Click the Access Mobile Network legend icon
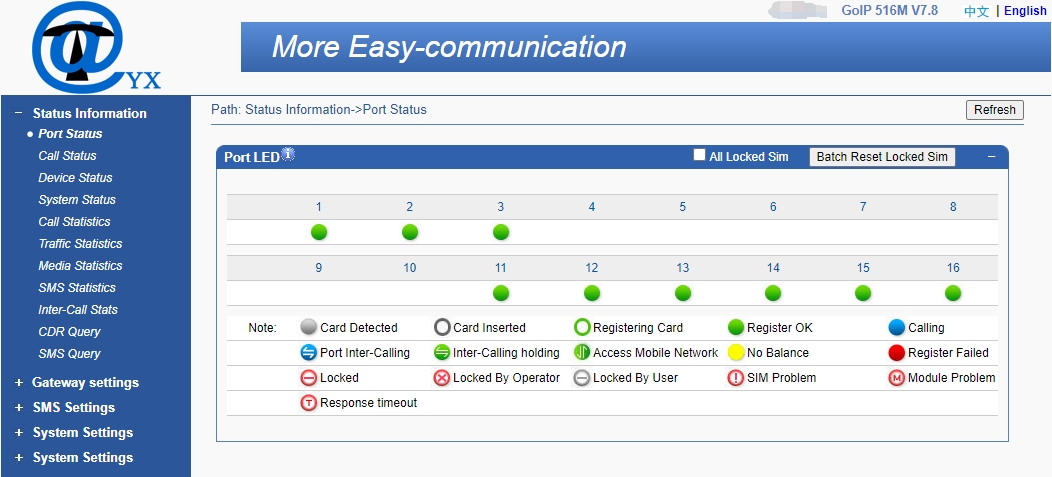The image size is (1052, 477). point(582,352)
